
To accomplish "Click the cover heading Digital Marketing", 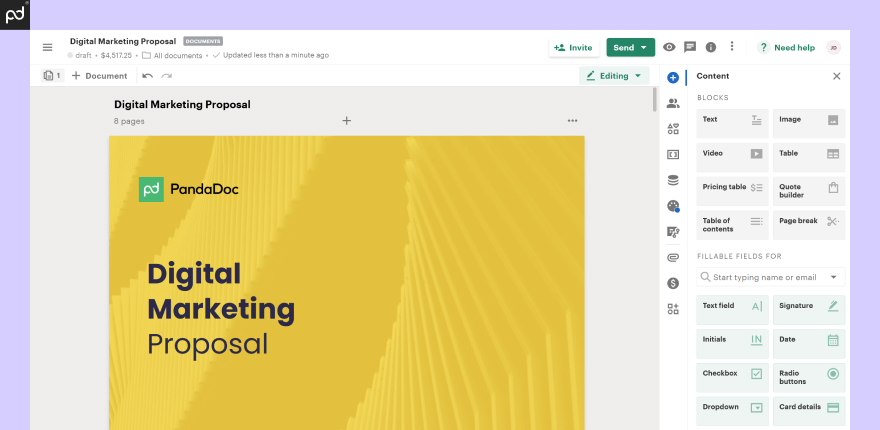I will tap(221, 291).
